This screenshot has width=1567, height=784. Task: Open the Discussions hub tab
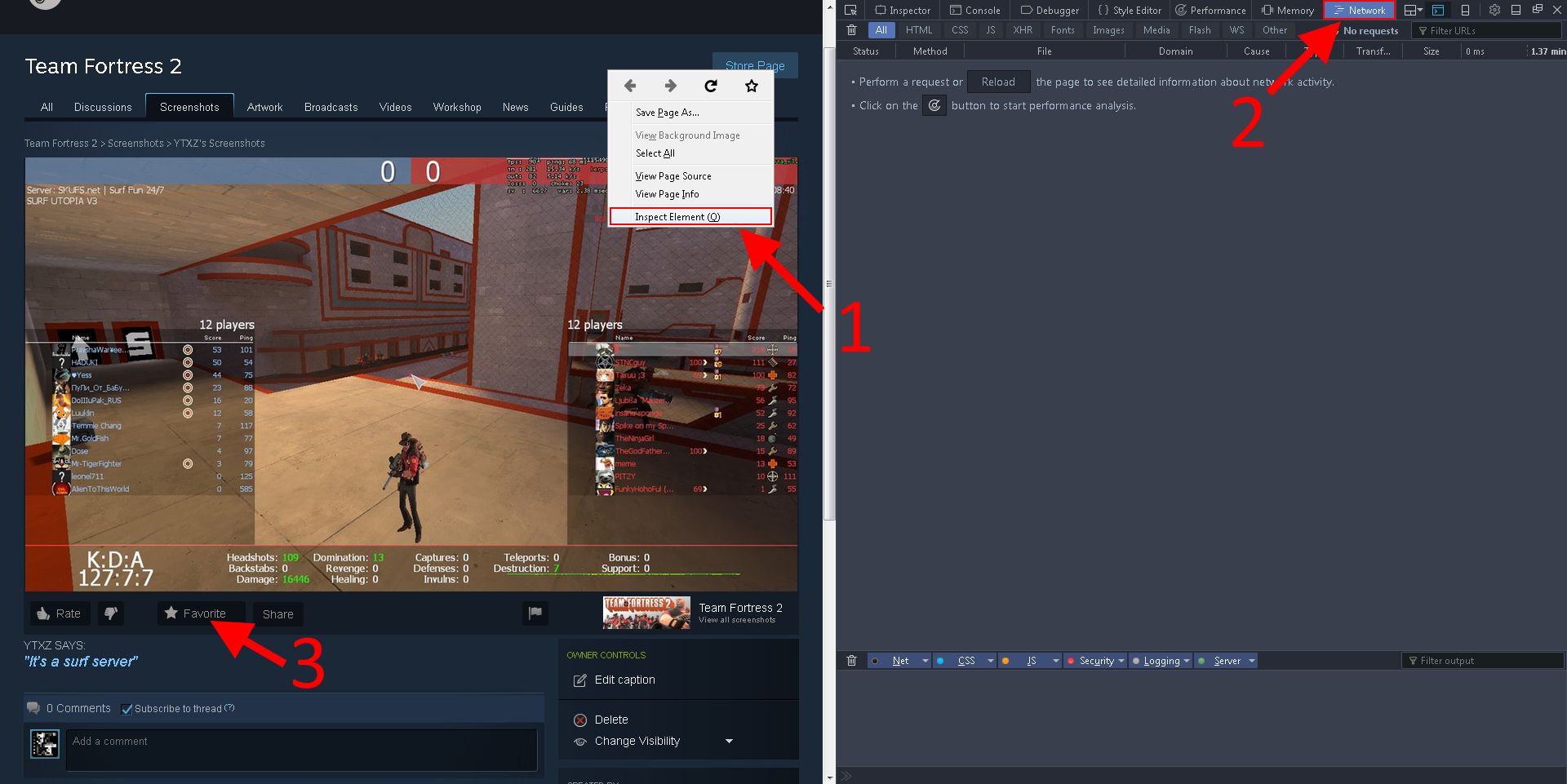[103, 107]
